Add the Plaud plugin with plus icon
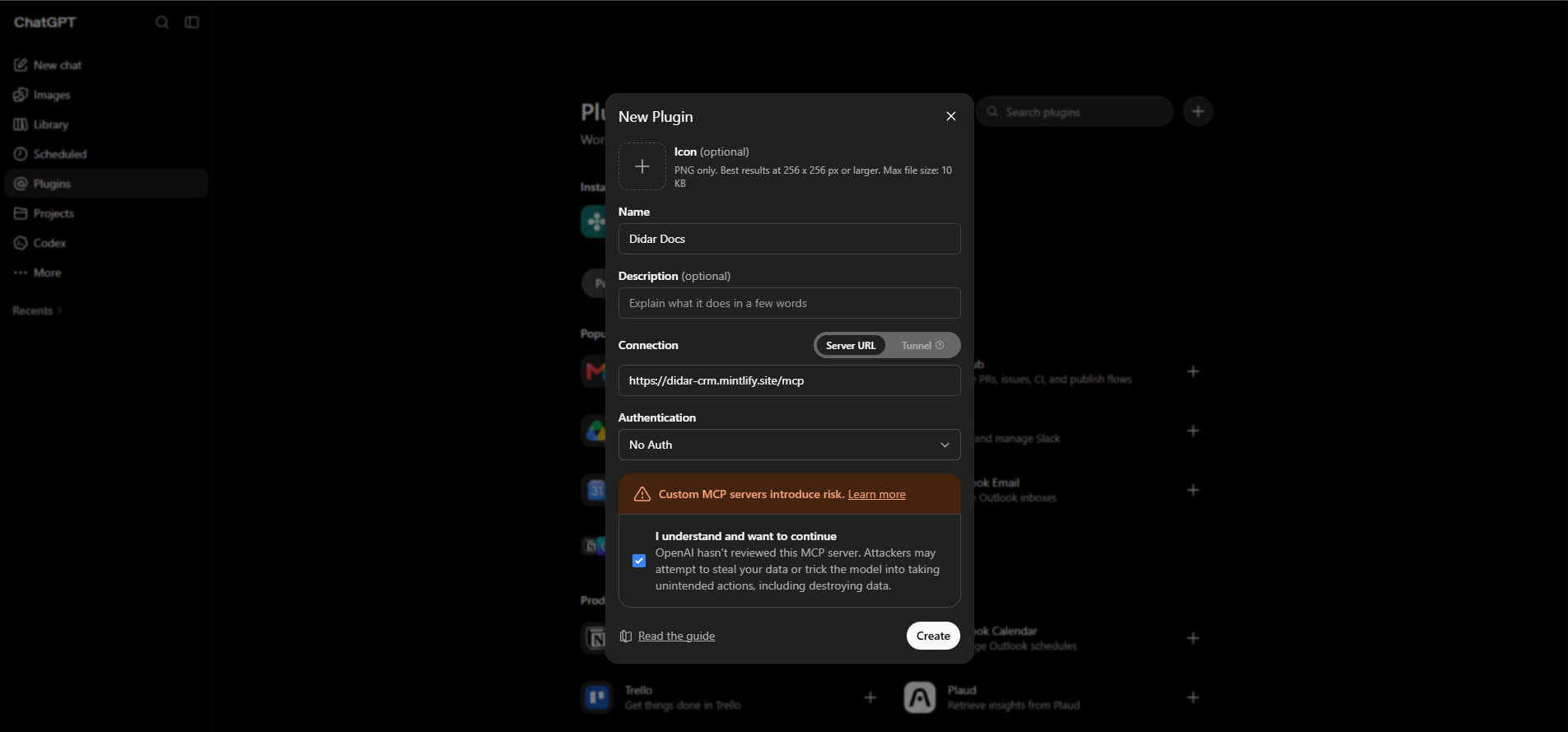 [1193, 697]
